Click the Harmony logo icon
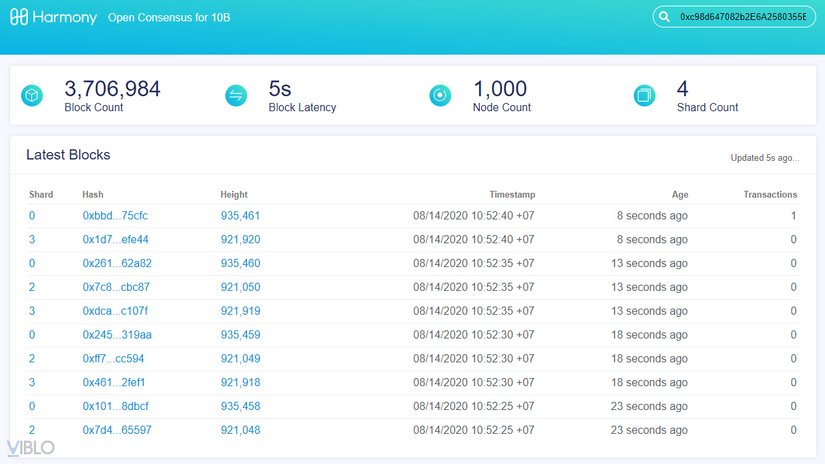The width and height of the screenshot is (825, 464). 19,17
